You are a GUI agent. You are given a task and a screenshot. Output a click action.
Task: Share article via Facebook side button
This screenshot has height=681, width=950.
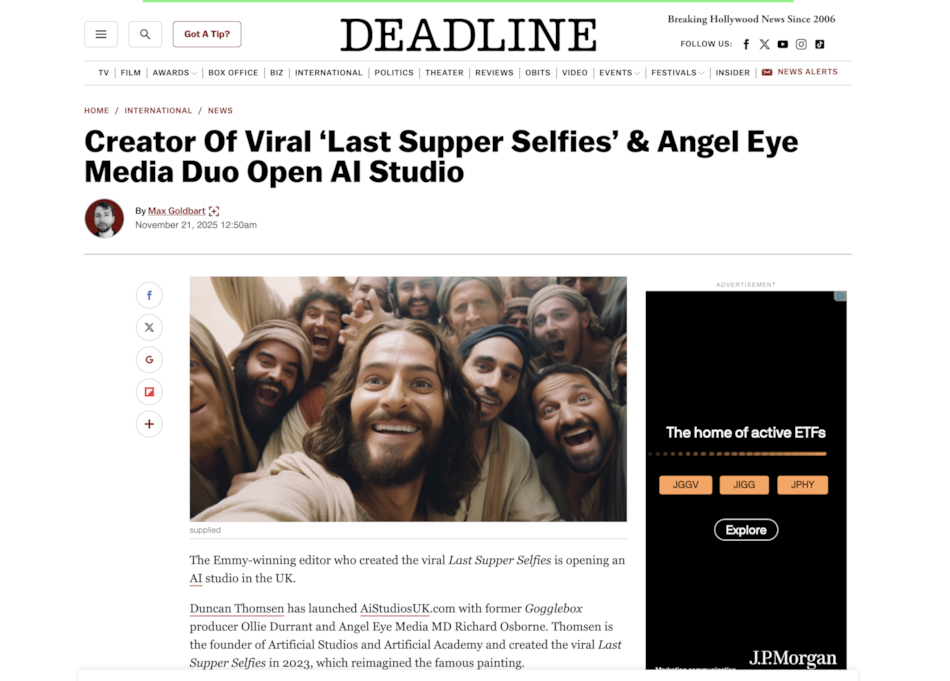click(x=149, y=296)
